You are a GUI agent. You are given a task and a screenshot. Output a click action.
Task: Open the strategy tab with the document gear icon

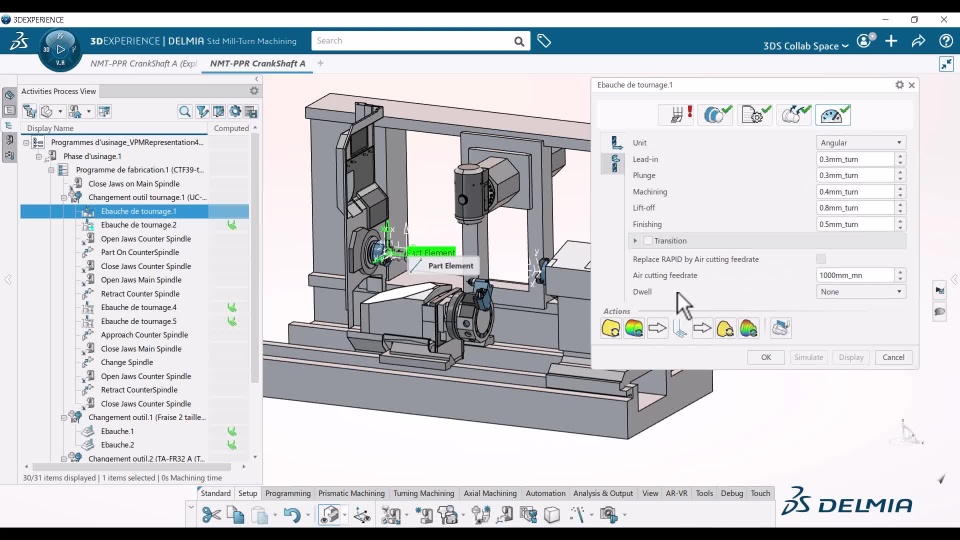coord(755,114)
